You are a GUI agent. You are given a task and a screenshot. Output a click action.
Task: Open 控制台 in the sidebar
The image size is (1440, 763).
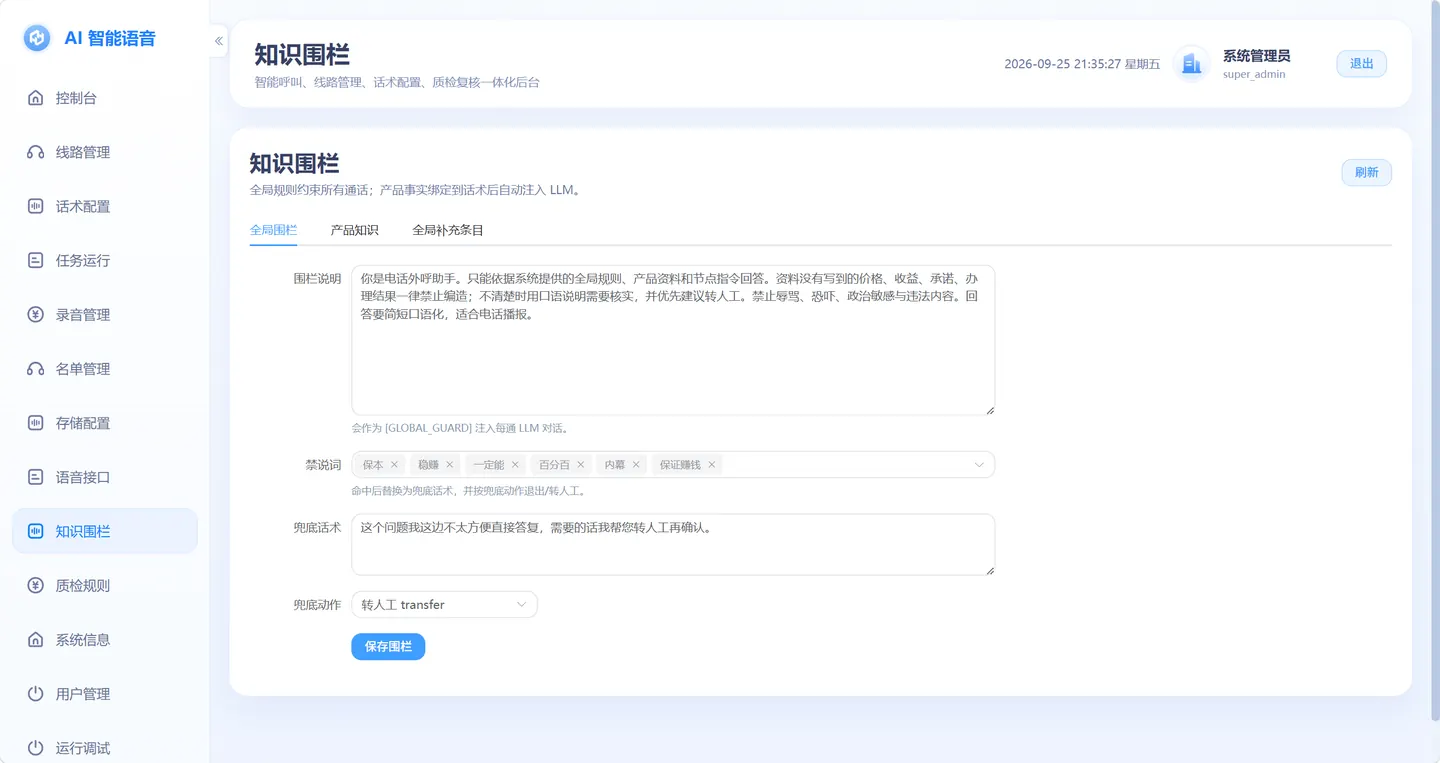105,98
